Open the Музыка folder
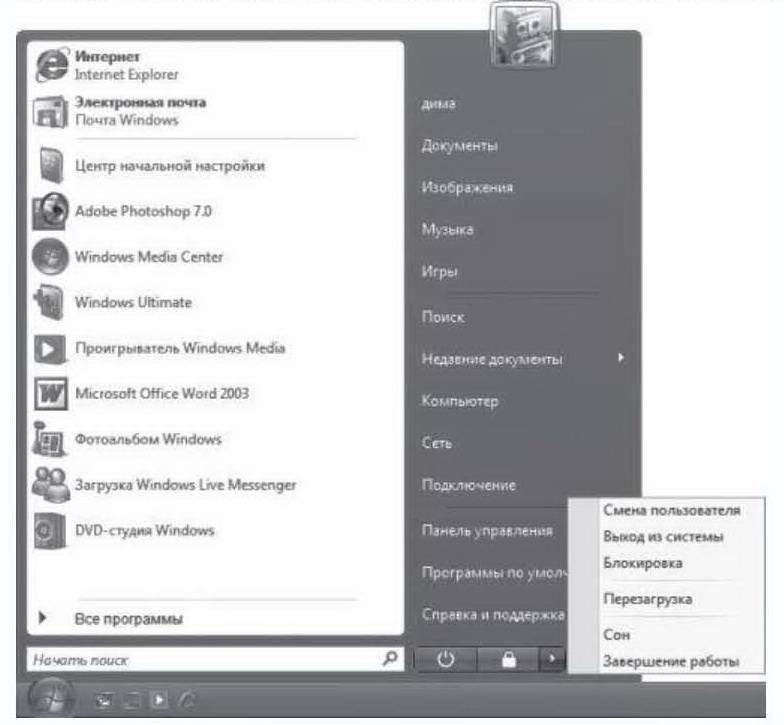784x725 pixels. (x=448, y=230)
